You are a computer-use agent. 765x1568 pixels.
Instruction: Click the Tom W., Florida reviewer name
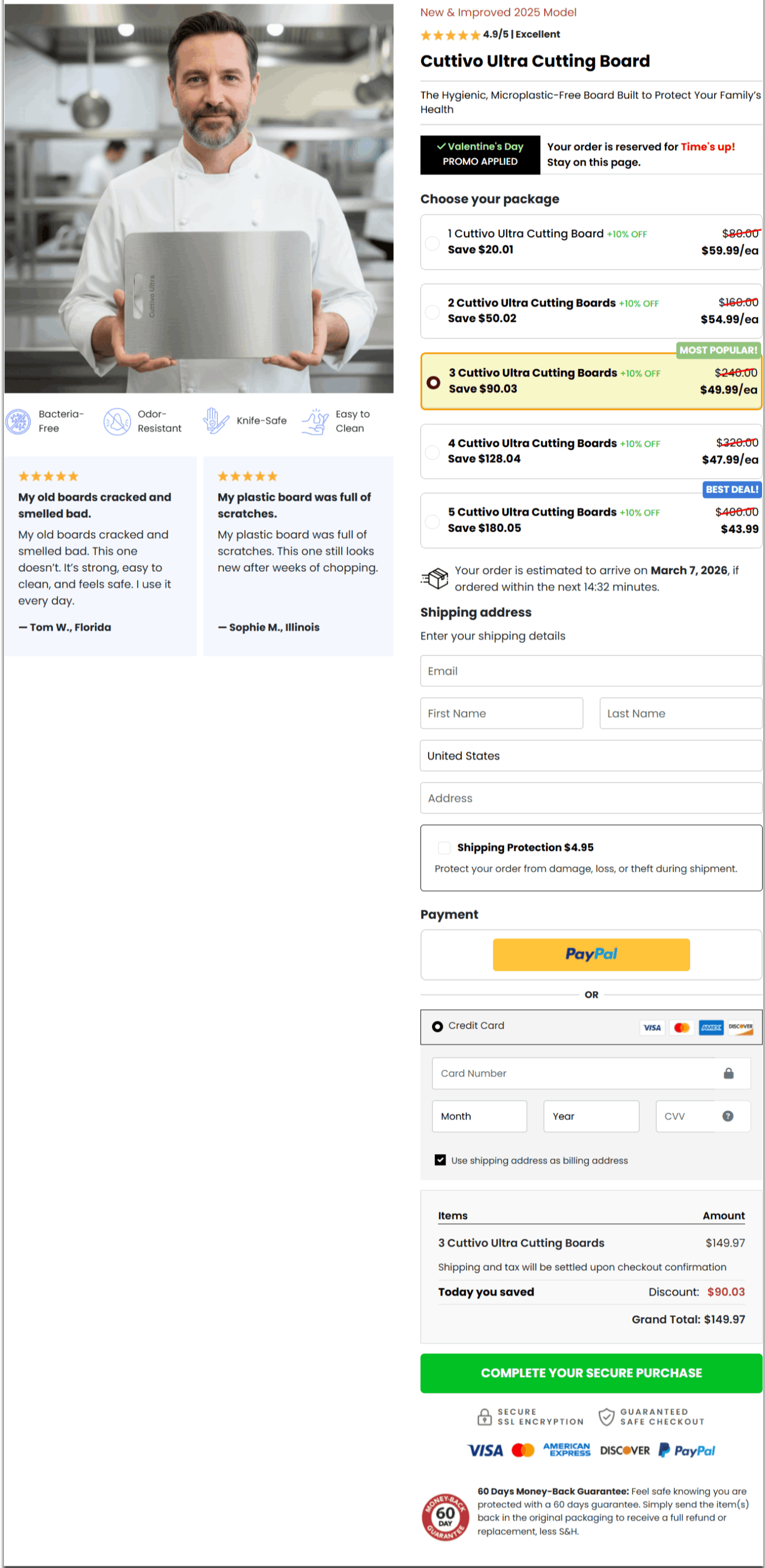tap(65, 627)
